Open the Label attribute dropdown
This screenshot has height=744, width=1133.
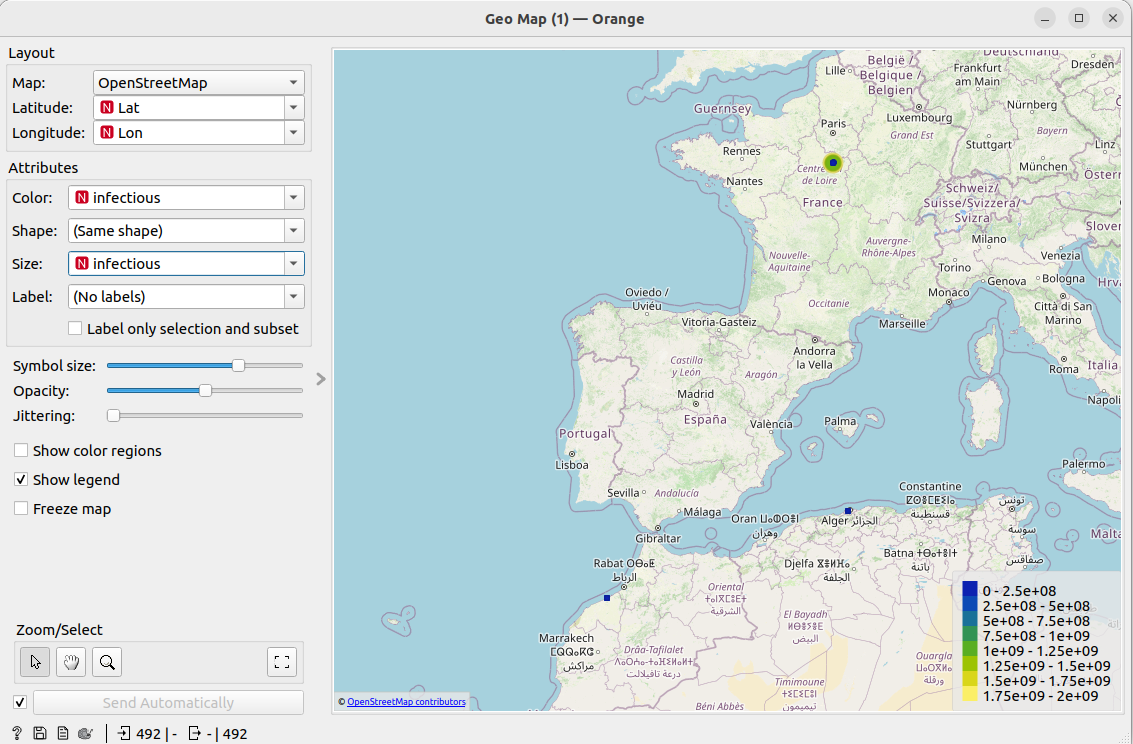coord(186,297)
